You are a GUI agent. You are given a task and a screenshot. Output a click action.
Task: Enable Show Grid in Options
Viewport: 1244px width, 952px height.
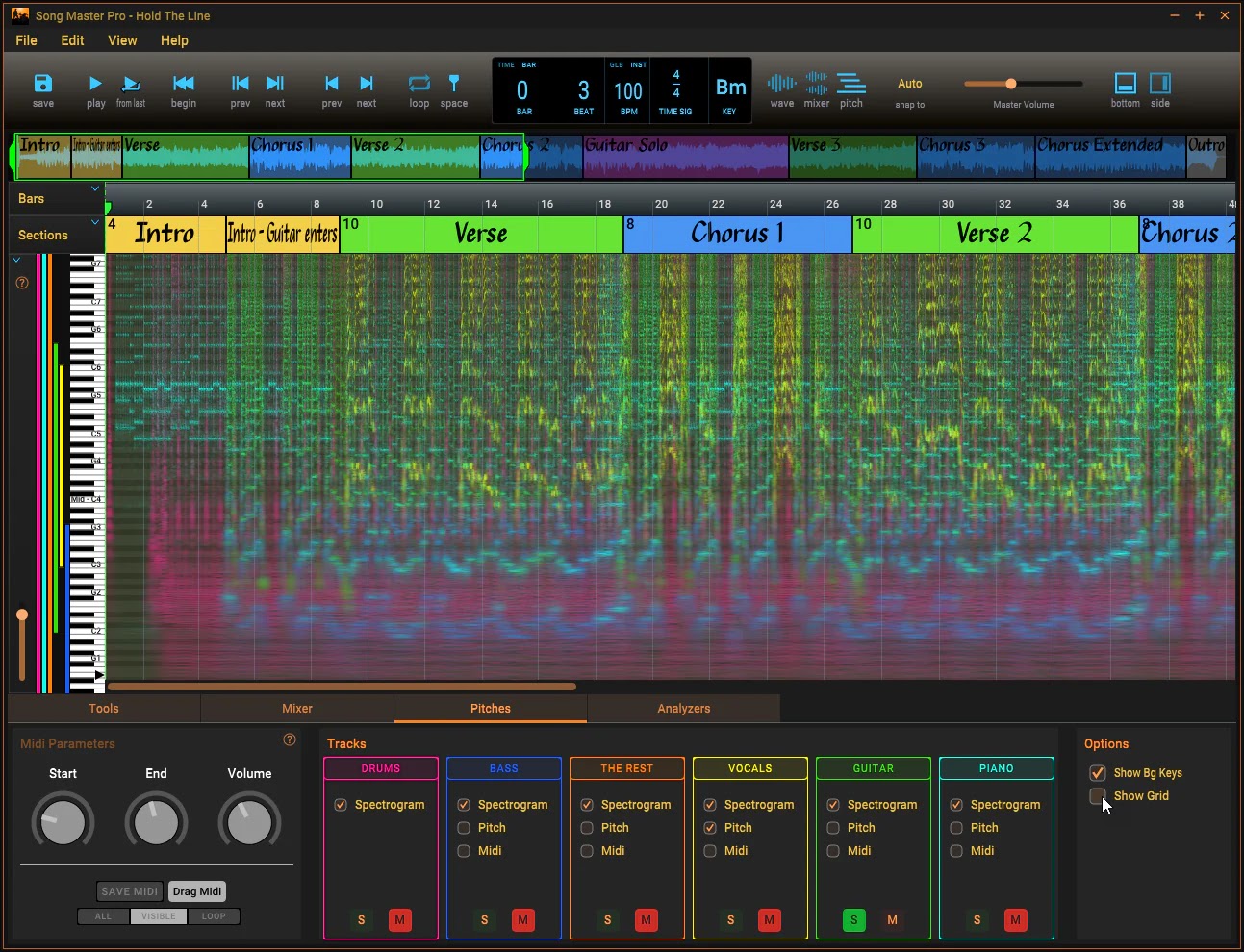click(x=1098, y=796)
